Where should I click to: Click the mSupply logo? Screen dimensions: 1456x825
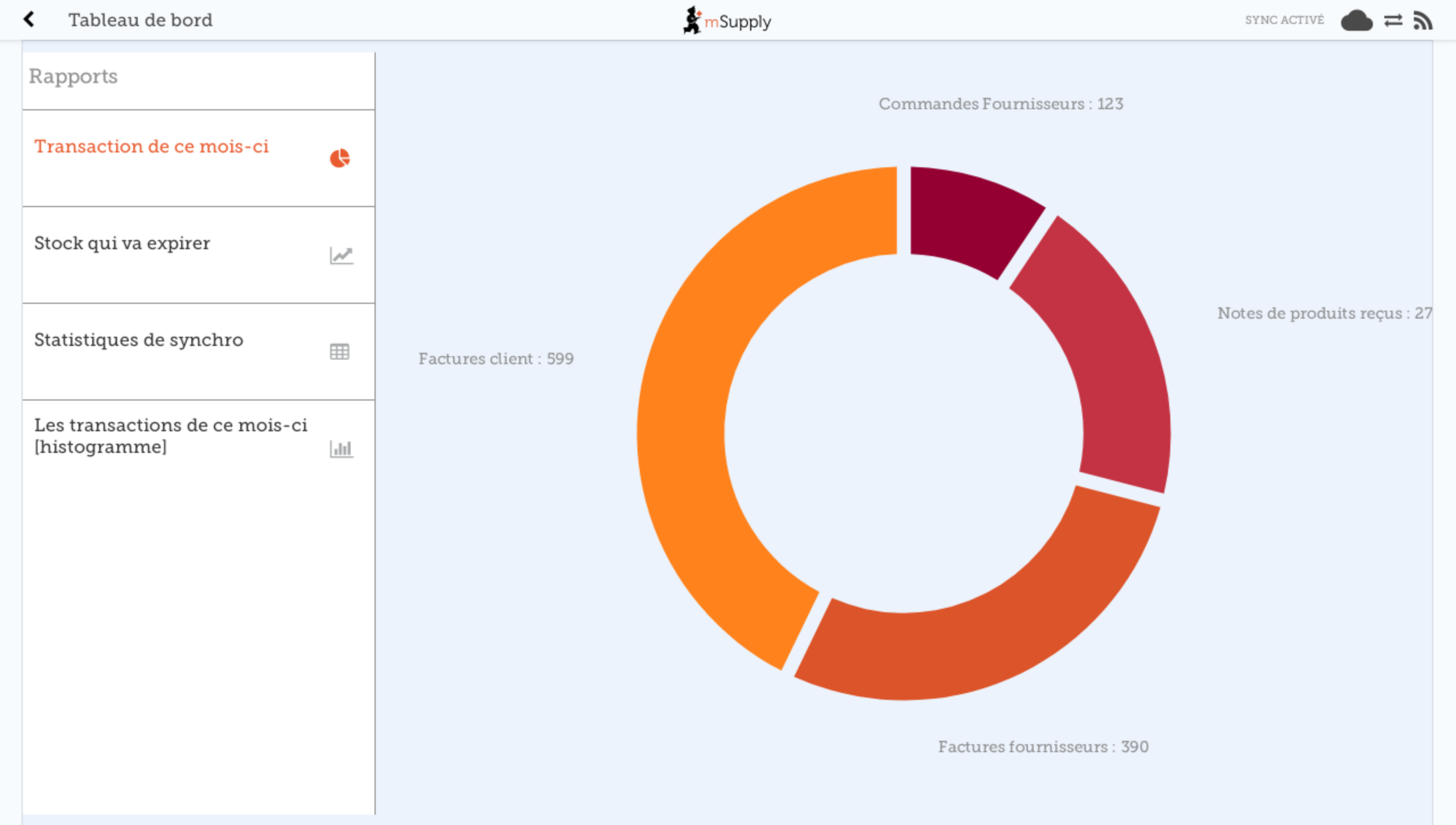pos(727,21)
